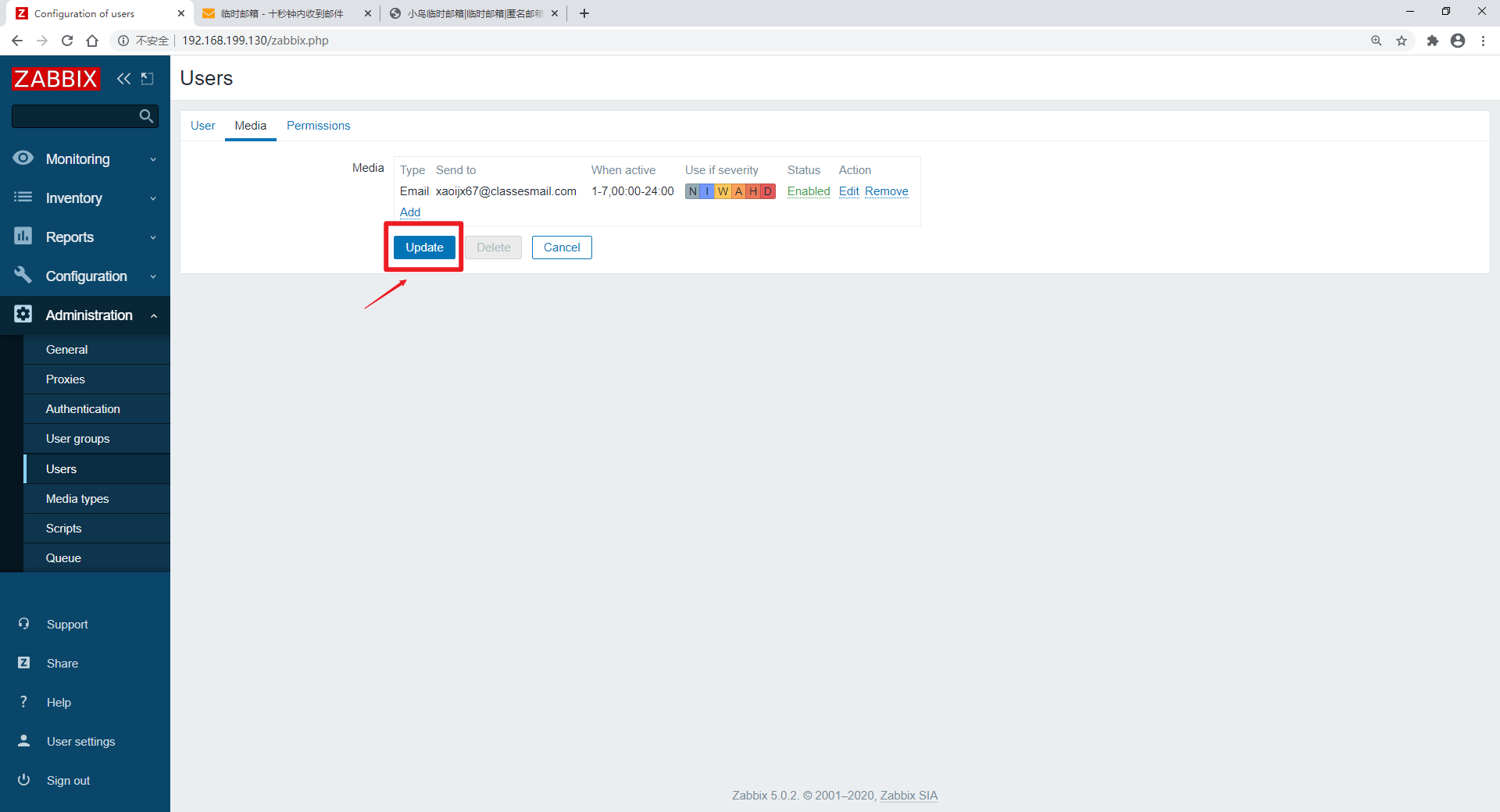Screen dimensions: 1500x812
Task: Open Chrome profile avatar icon
Action: (1458, 41)
